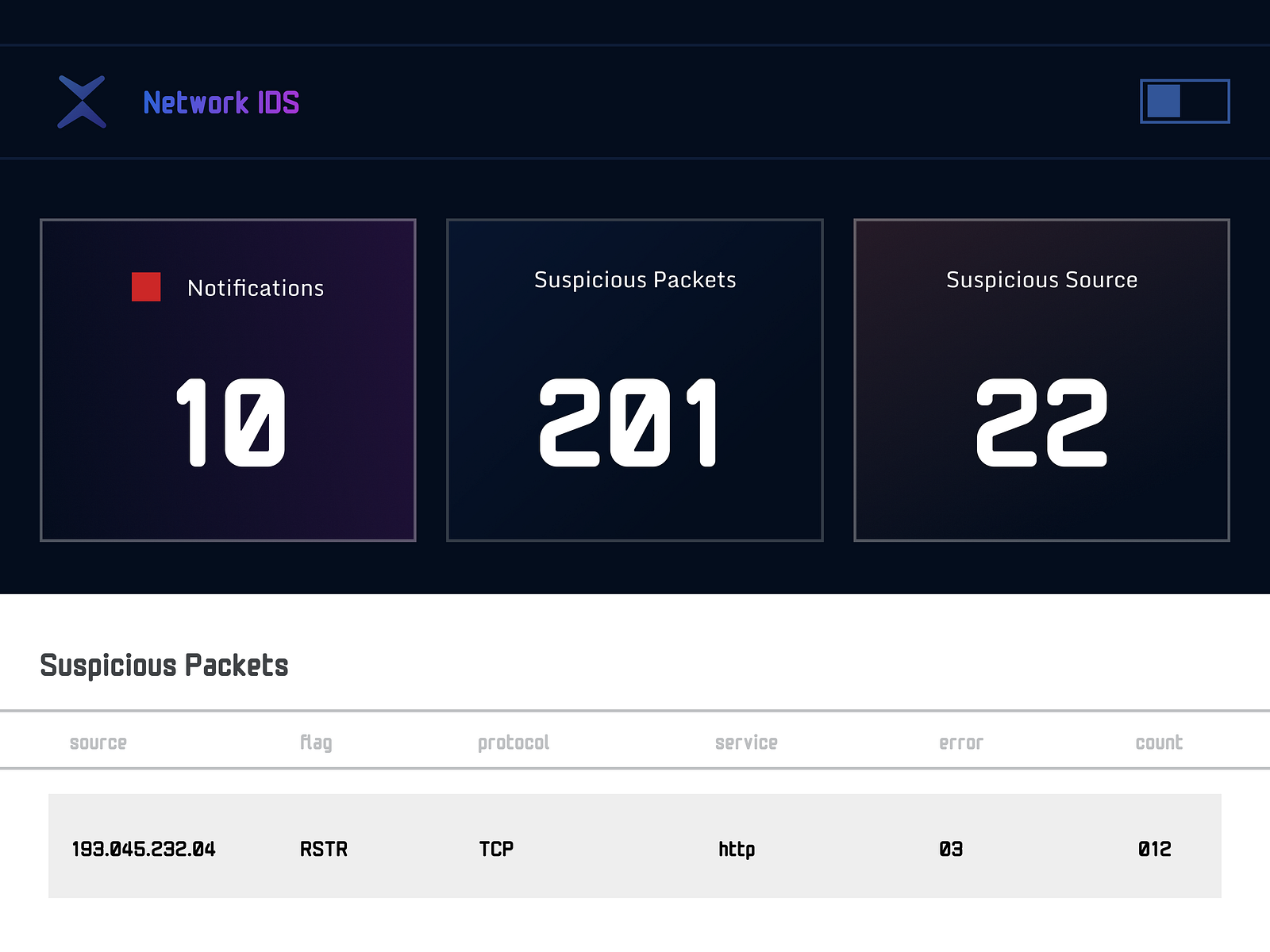Open the Notifications card
Screen dimensions: 1270x952
[229, 379]
